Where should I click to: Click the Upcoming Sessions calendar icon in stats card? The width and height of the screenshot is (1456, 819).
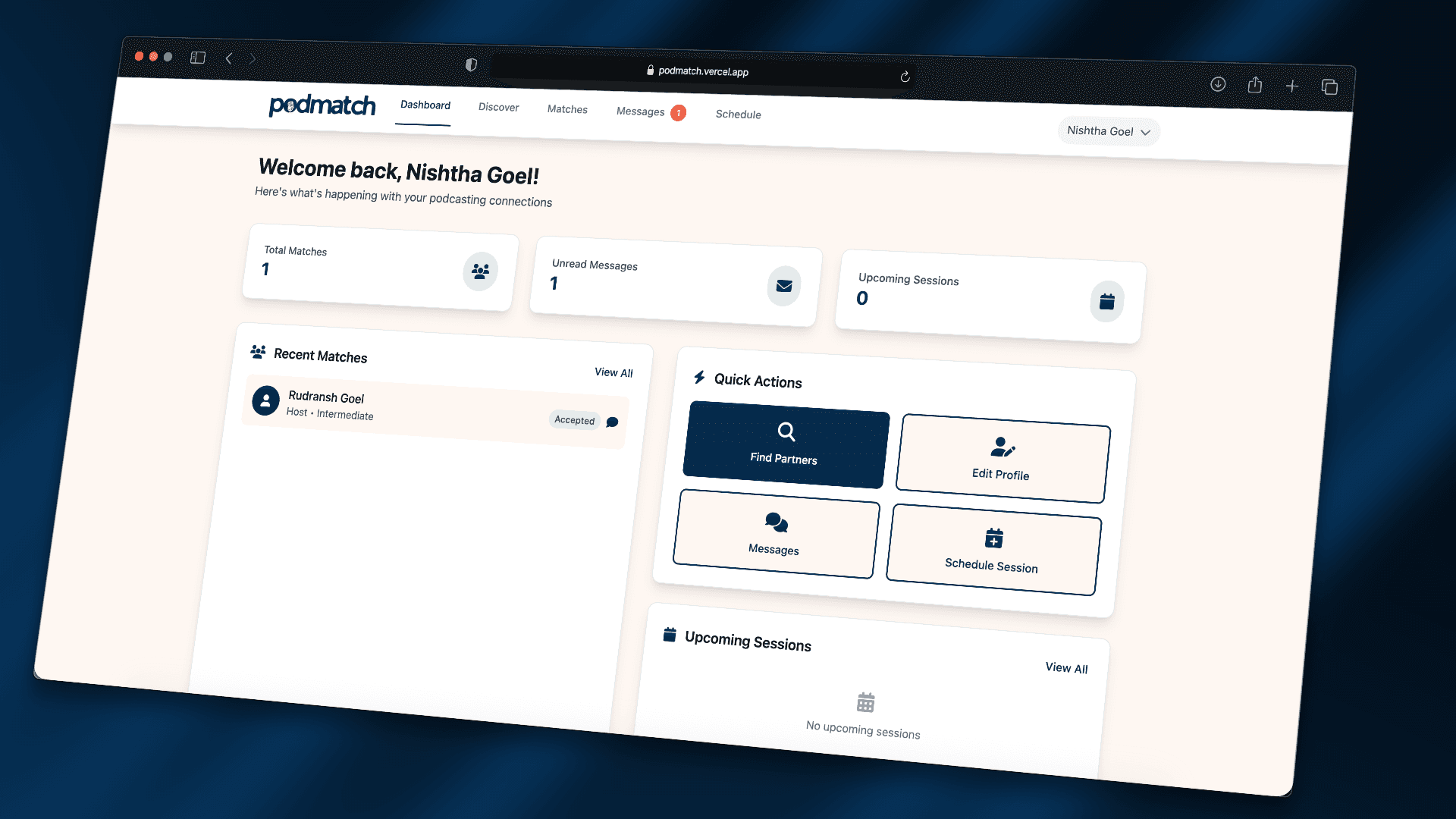1106,302
